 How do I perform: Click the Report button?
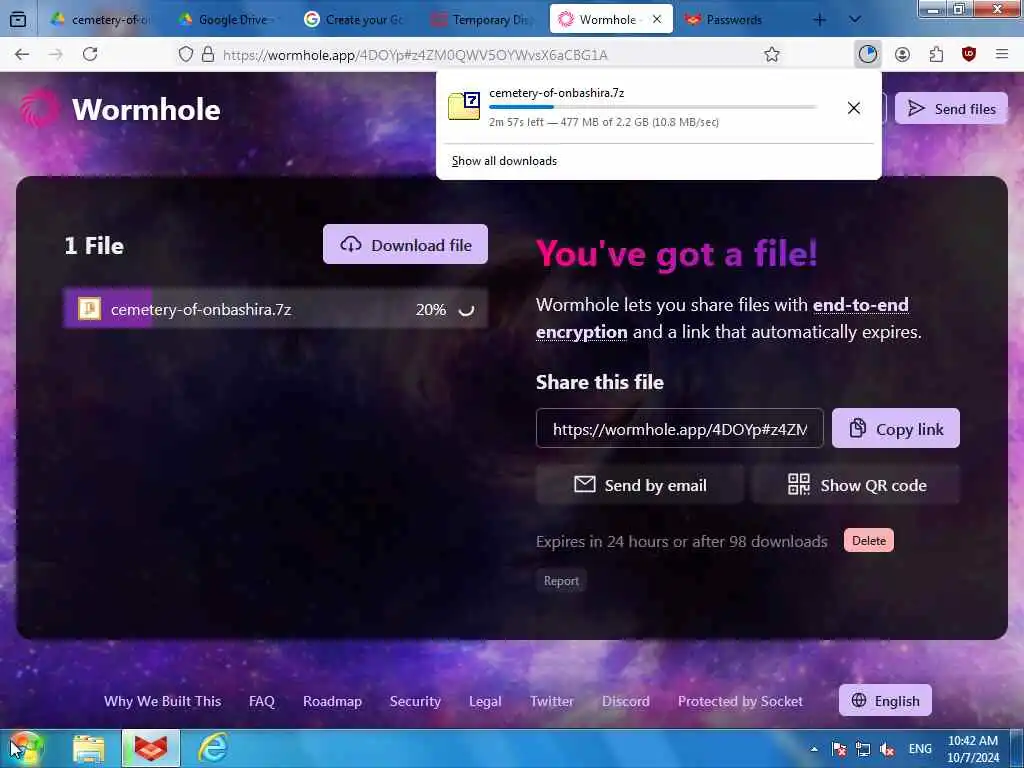coord(561,581)
